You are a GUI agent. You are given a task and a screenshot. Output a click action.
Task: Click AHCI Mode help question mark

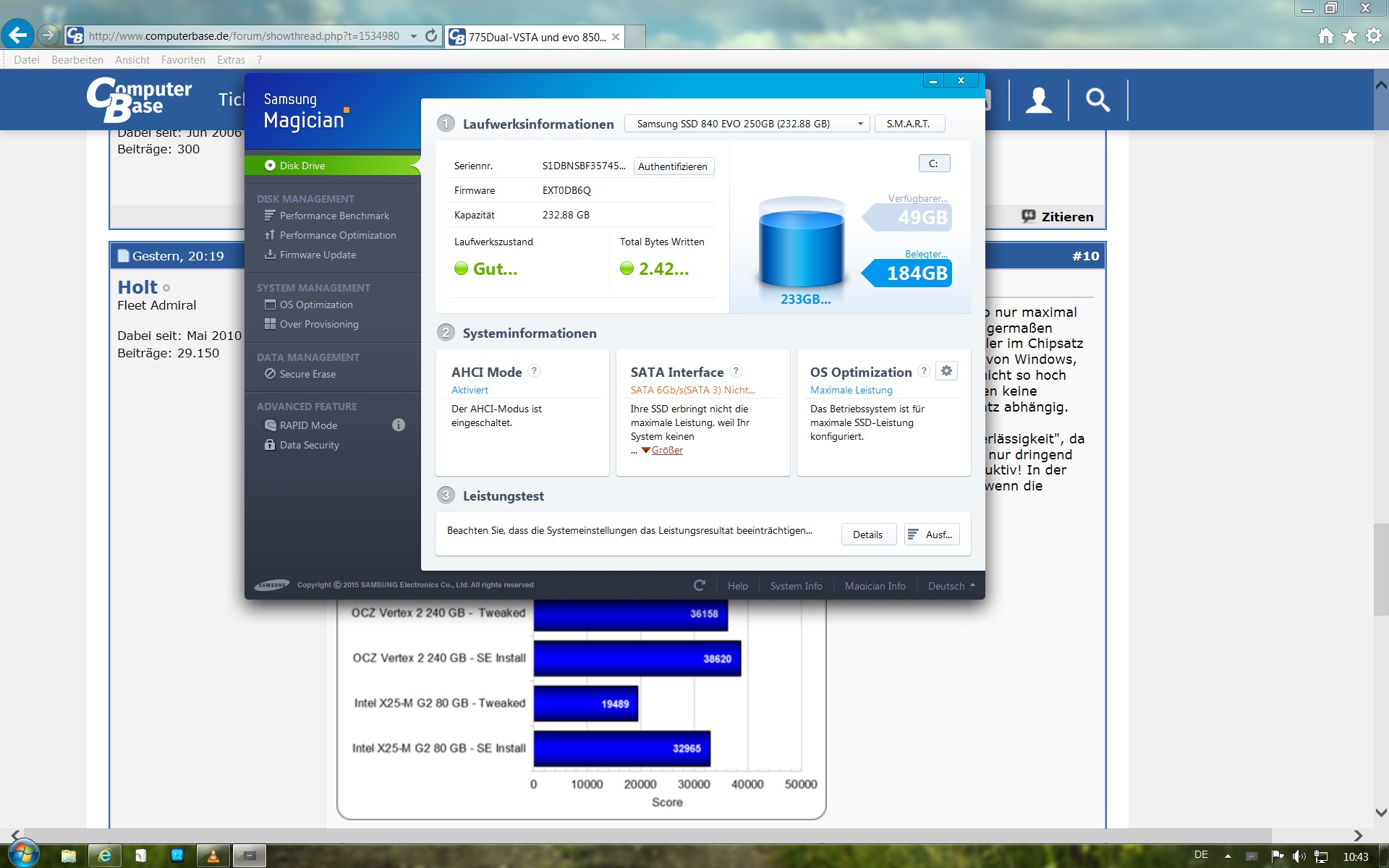(x=534, y=371)
